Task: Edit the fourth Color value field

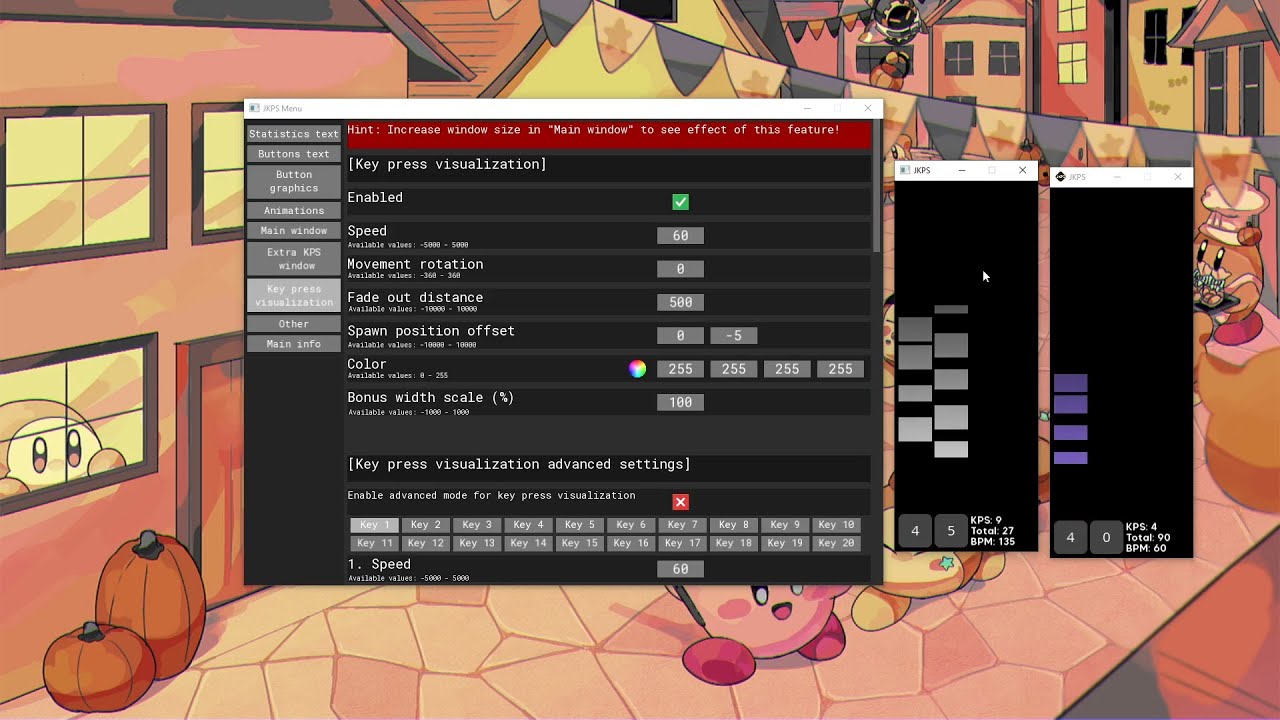Action: pos(840,369)
